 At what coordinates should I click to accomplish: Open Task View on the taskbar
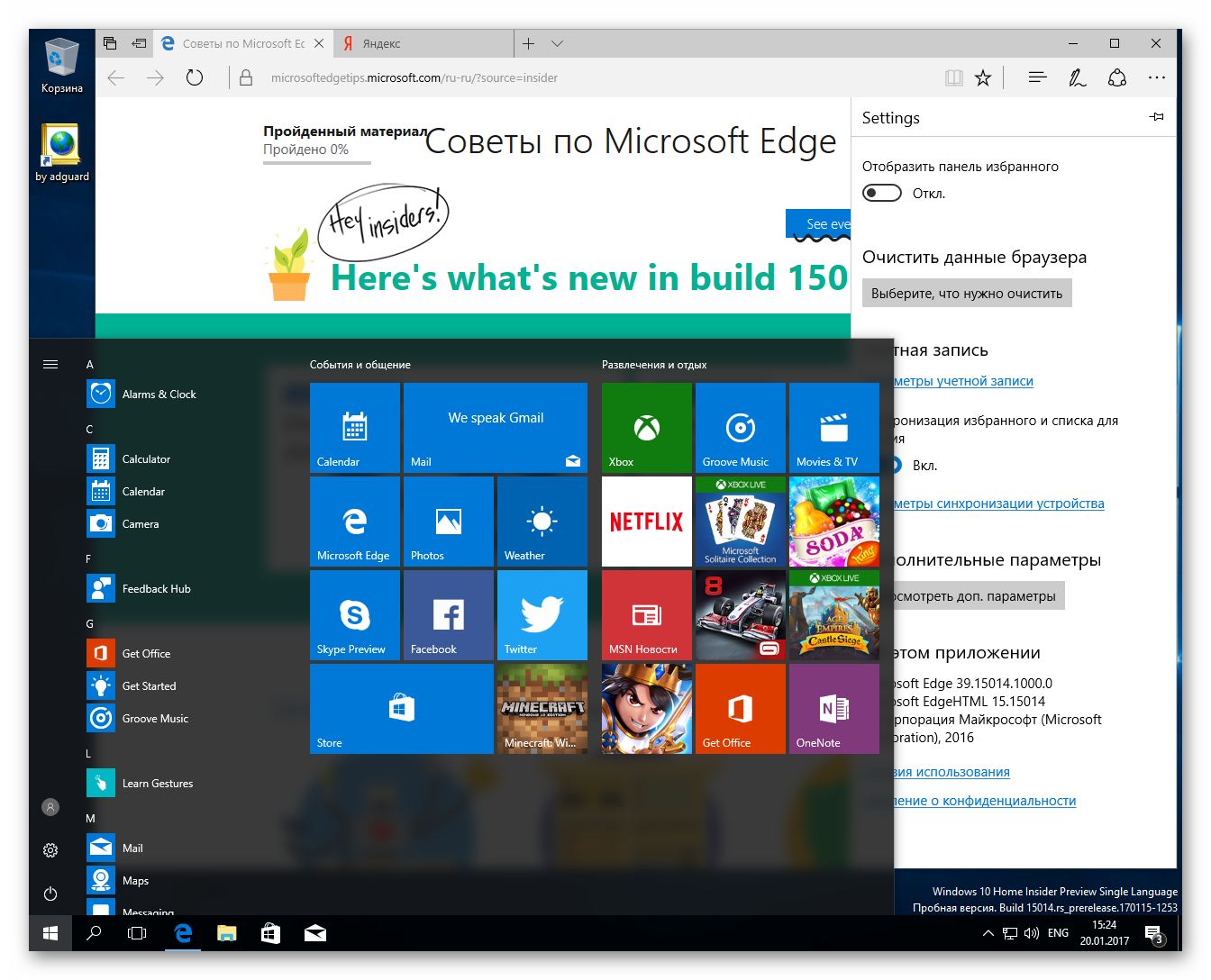click(x=137, y=933)
